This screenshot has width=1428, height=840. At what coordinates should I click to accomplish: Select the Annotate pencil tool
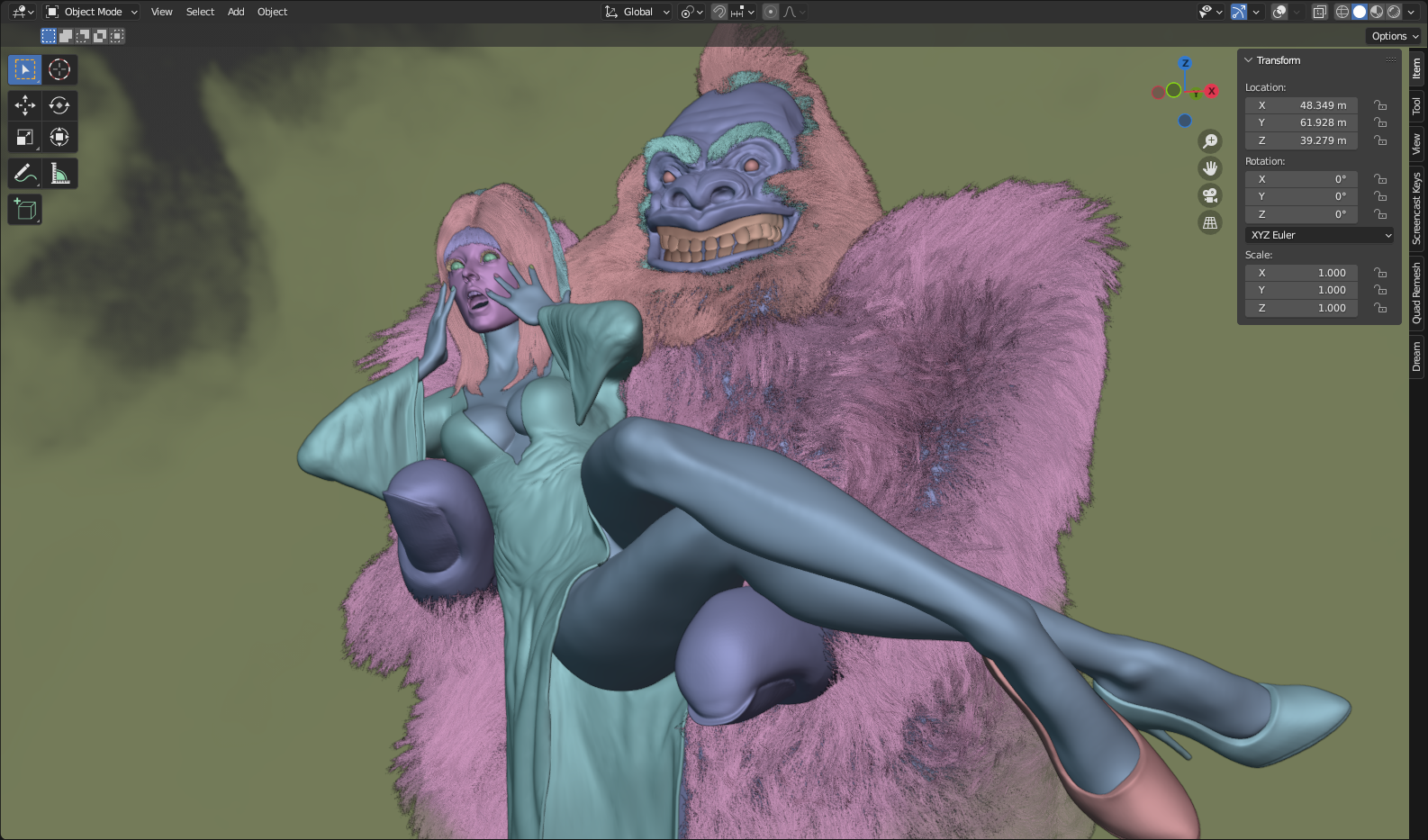tap(25, 173)
